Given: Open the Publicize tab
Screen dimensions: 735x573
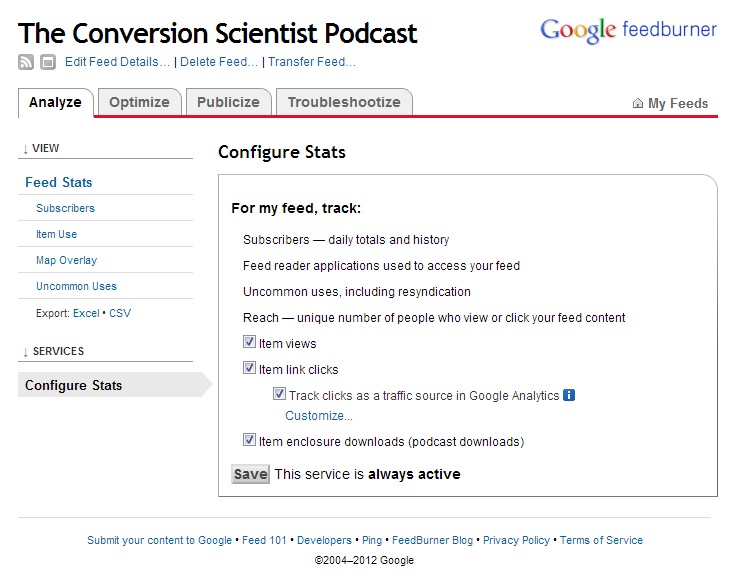Looking at the screenshot, I should pyautogui.click(x=228, y=102).
